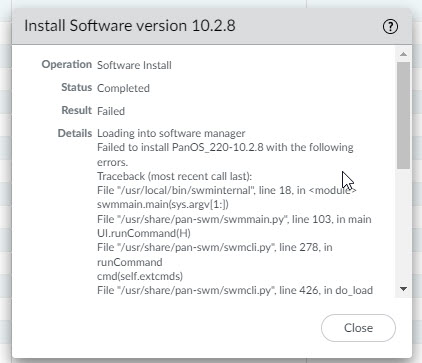Click the Traceback most recent call line
The height and width of the screenshot is (363, 422).
174,176
